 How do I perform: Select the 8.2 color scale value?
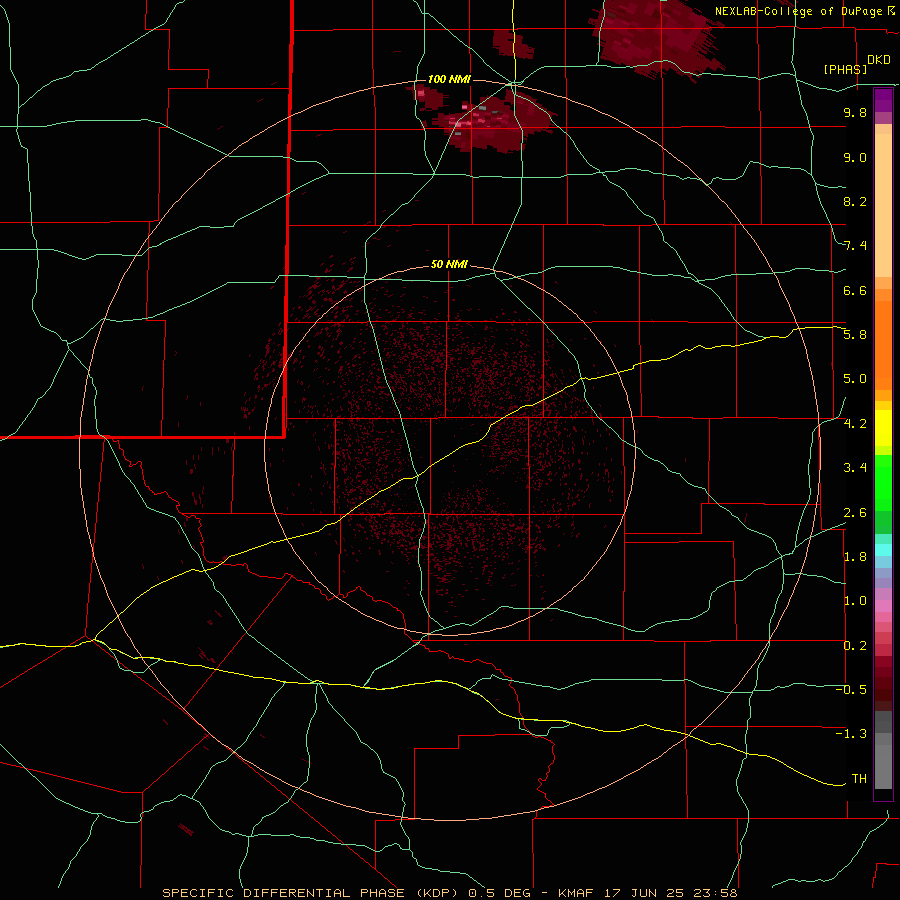point(855,201)
